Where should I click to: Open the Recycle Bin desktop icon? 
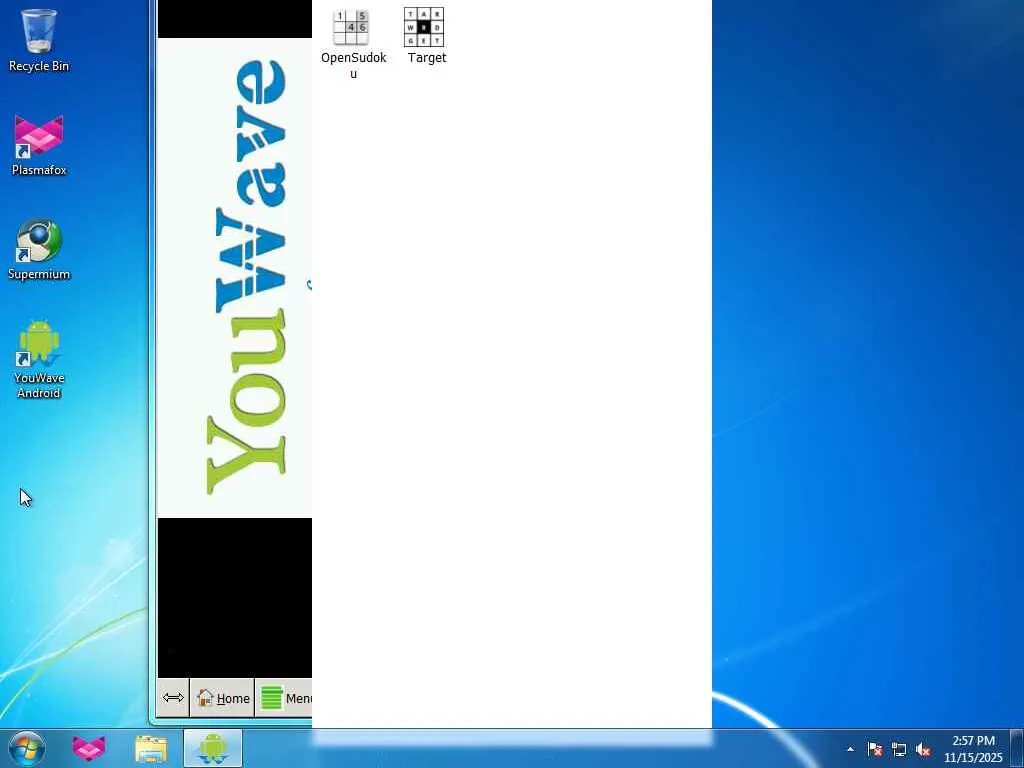pos(39,40)
